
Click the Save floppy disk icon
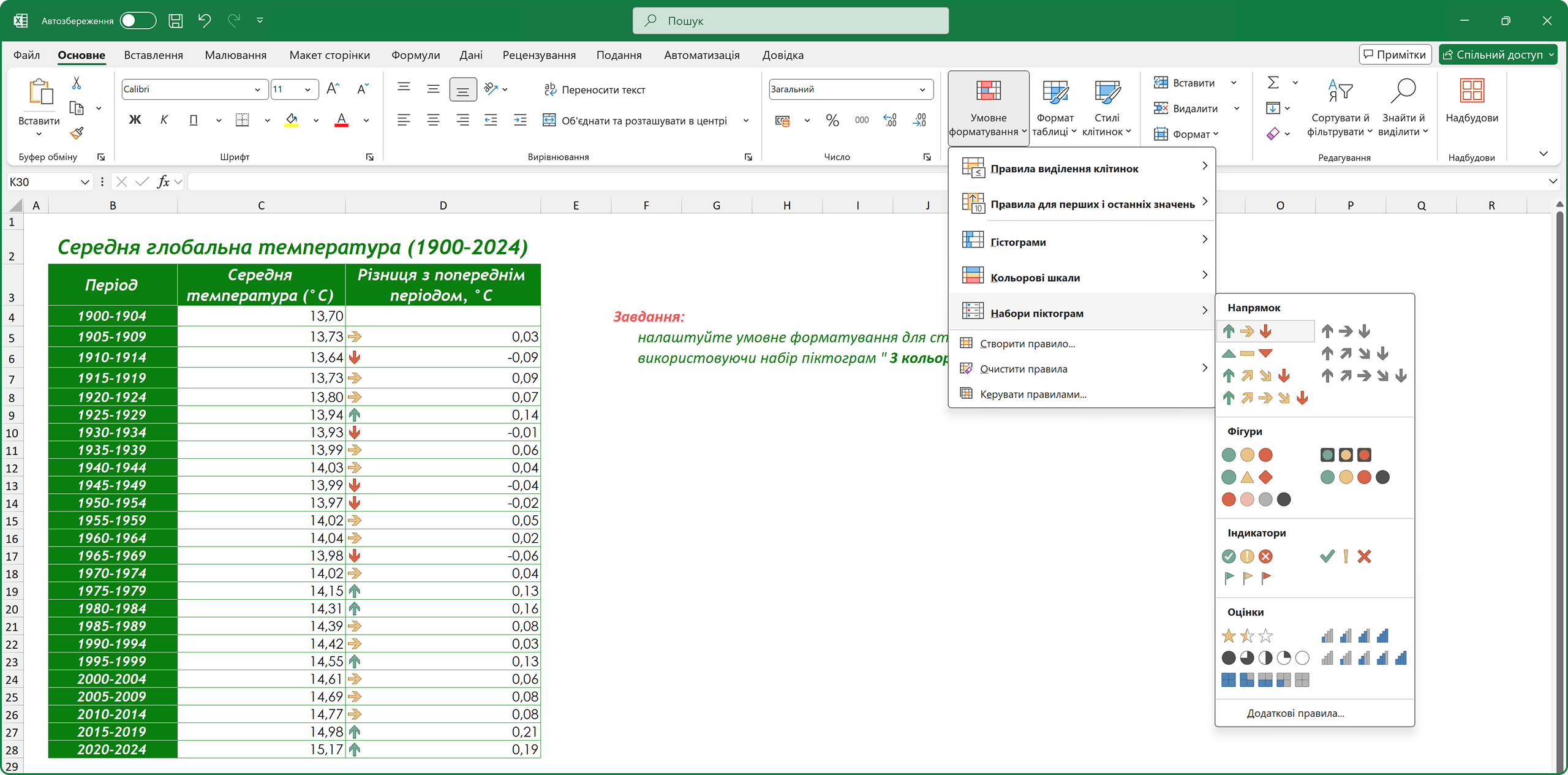tap(176, 21)
